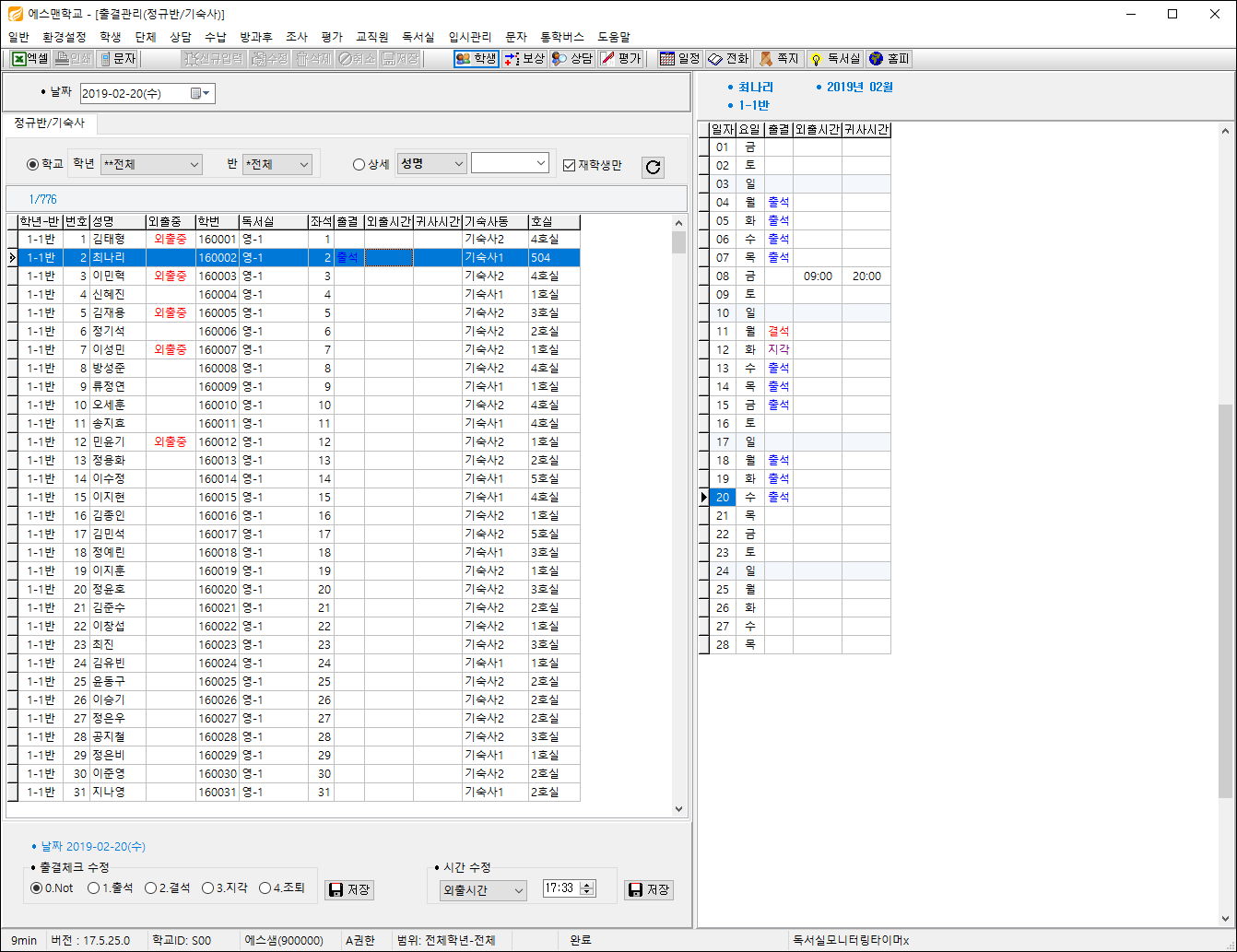Open the 쪽지 notes toolbar button
This screenshot has width=1237, height=952.
point(779,59)
